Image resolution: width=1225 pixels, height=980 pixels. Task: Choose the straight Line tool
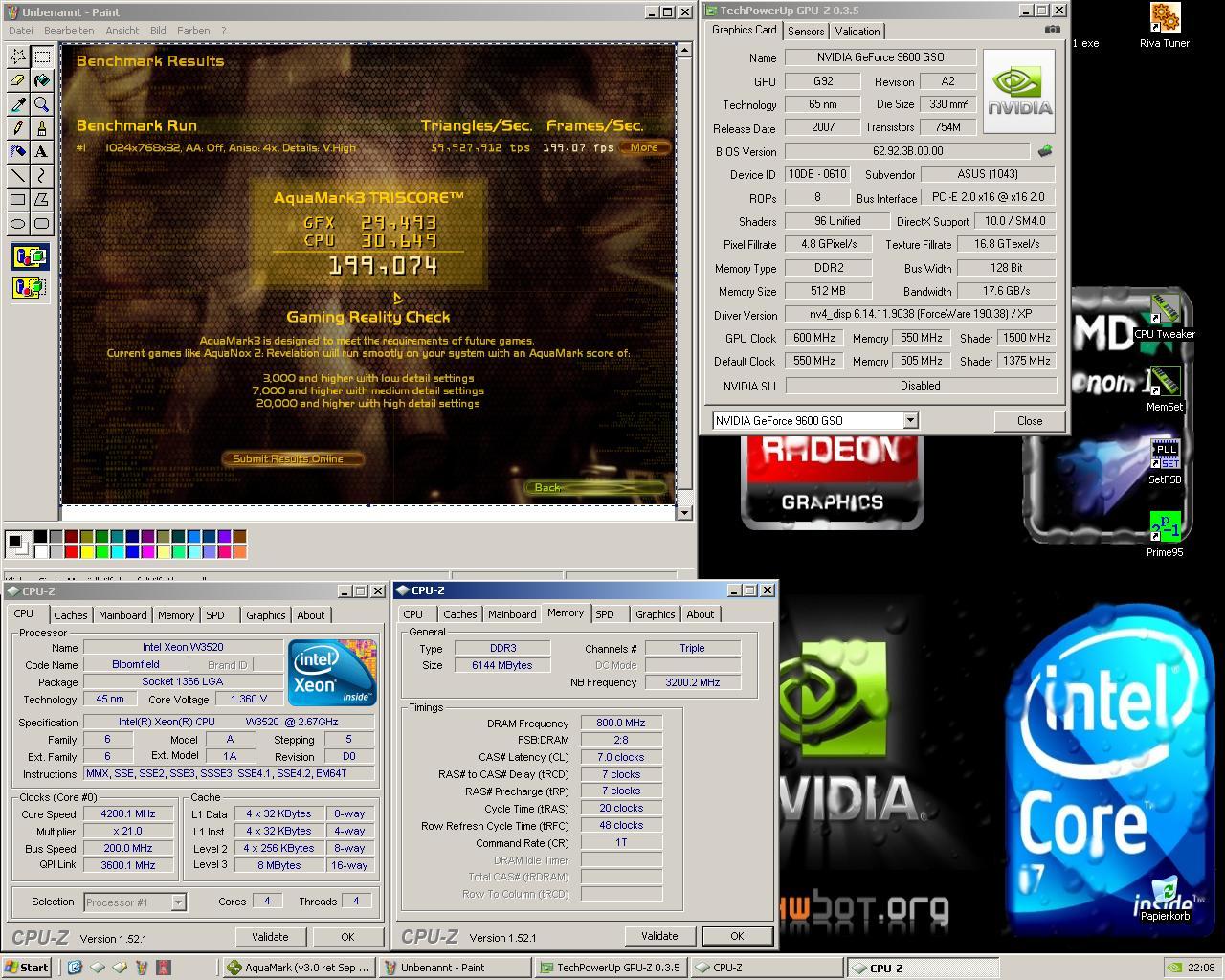[x=18, y=175]
